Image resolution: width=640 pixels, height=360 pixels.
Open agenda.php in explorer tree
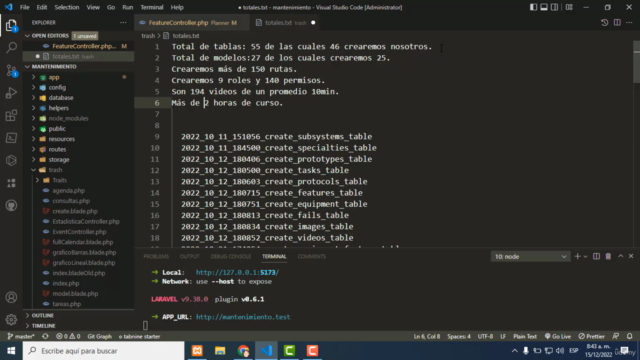coord(69,191)
